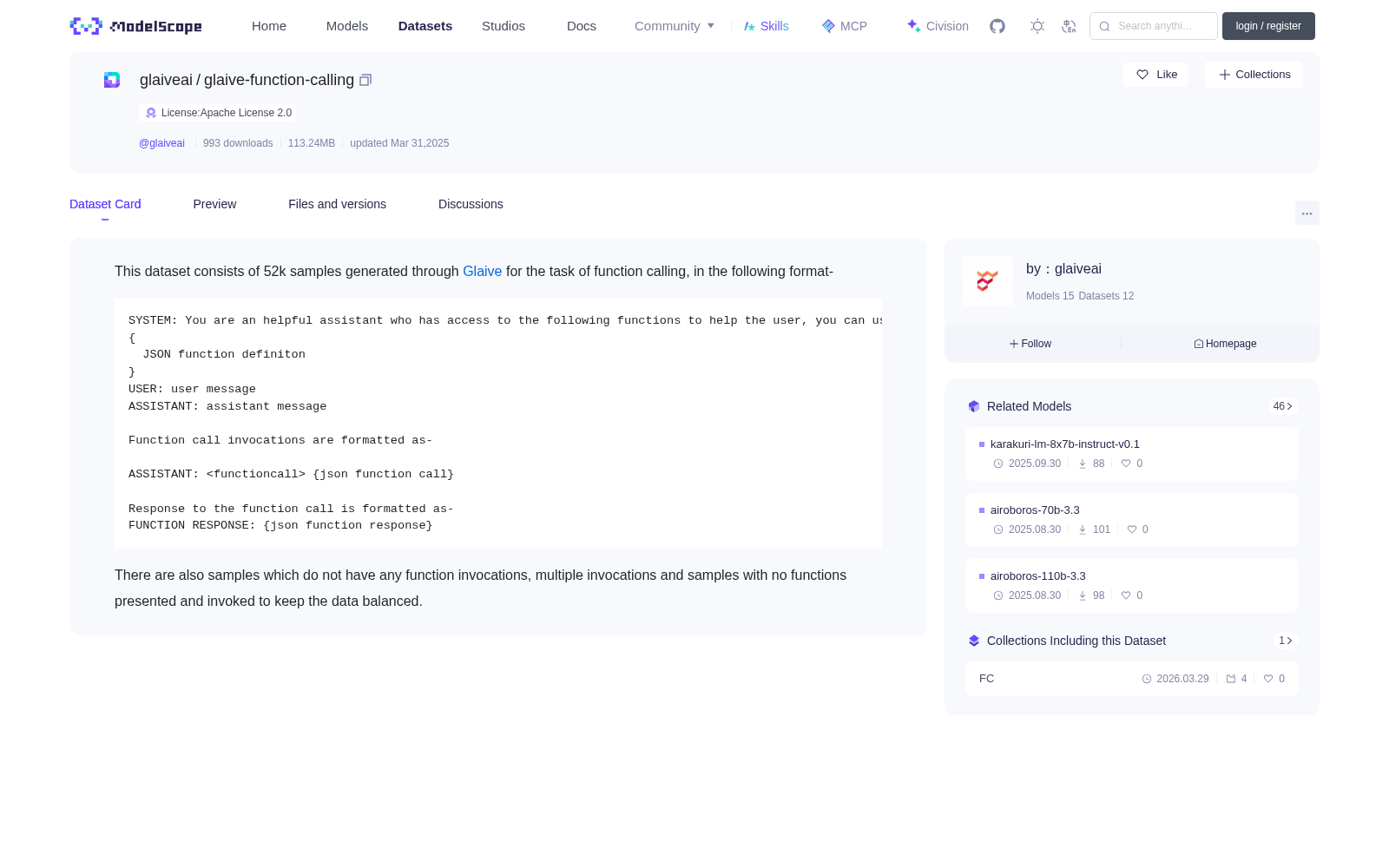
Task: Click download count 101 on airoboros-70b-3.3
Action: point(1102,529)
